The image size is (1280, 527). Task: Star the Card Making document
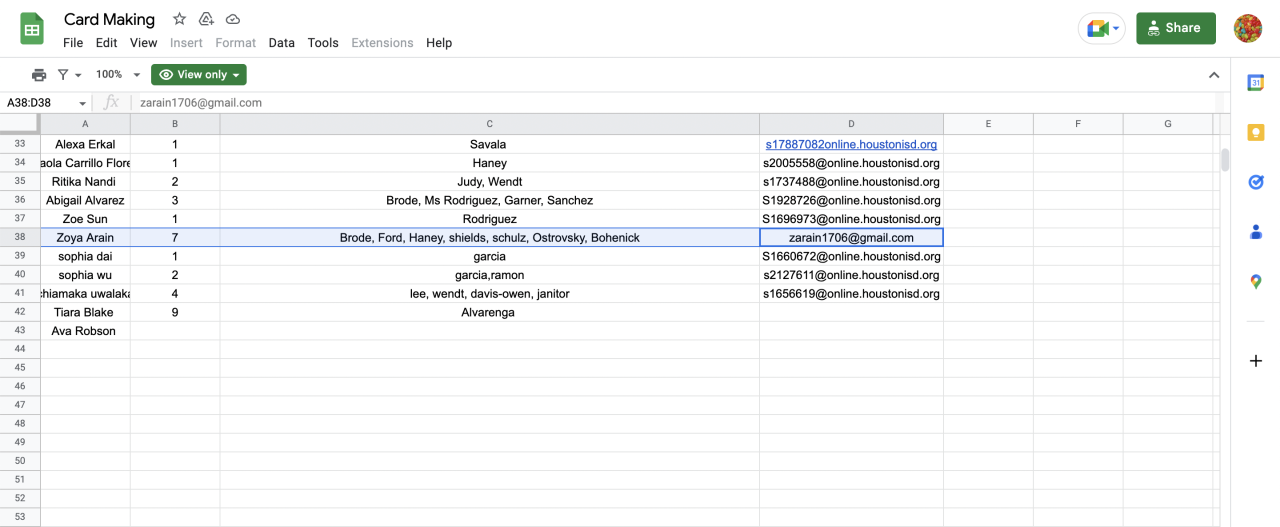pyautogui.click(x=179, y=19)
